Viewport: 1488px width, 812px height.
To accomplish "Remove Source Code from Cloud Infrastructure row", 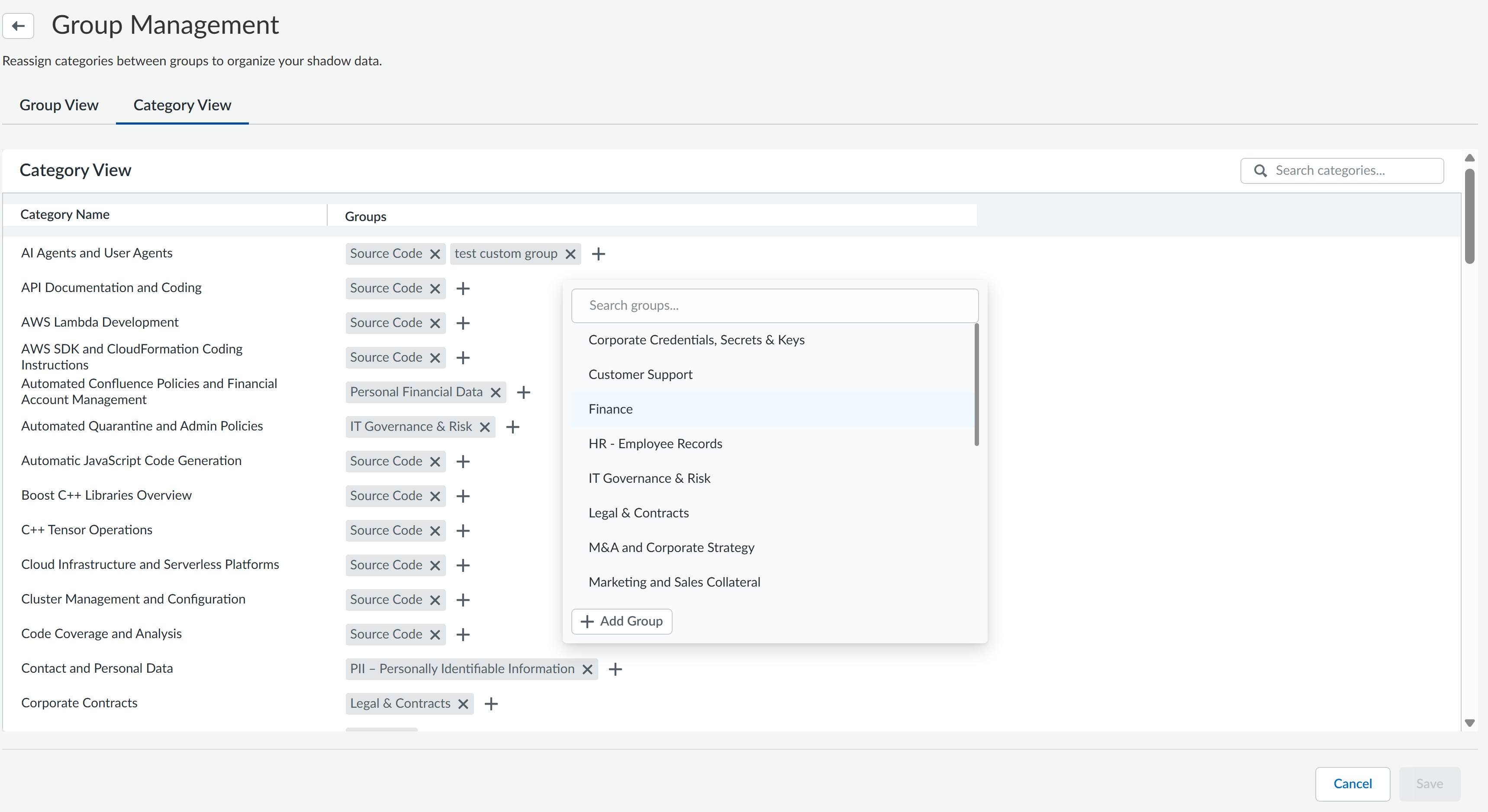I will click(x=435, y=566).
